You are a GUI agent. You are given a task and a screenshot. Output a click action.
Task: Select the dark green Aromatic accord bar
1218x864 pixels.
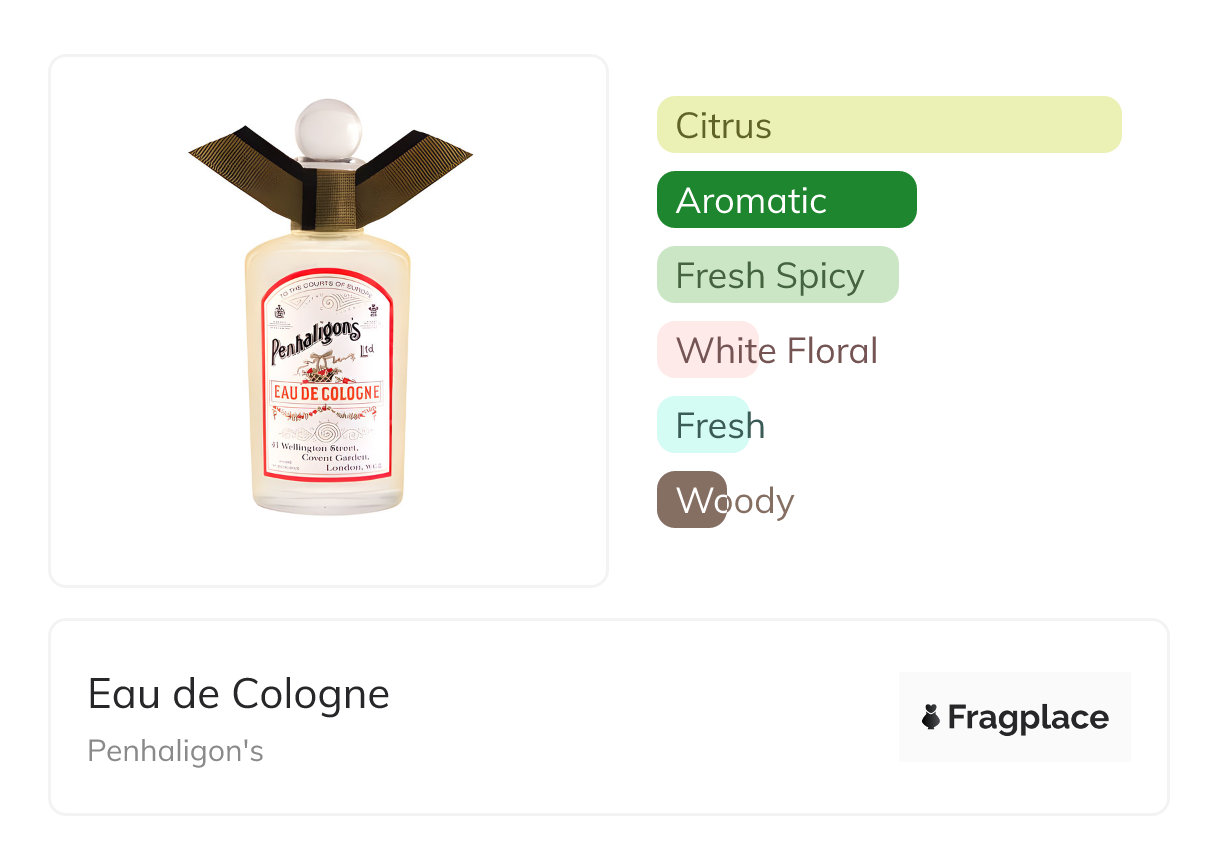point(786,200)
